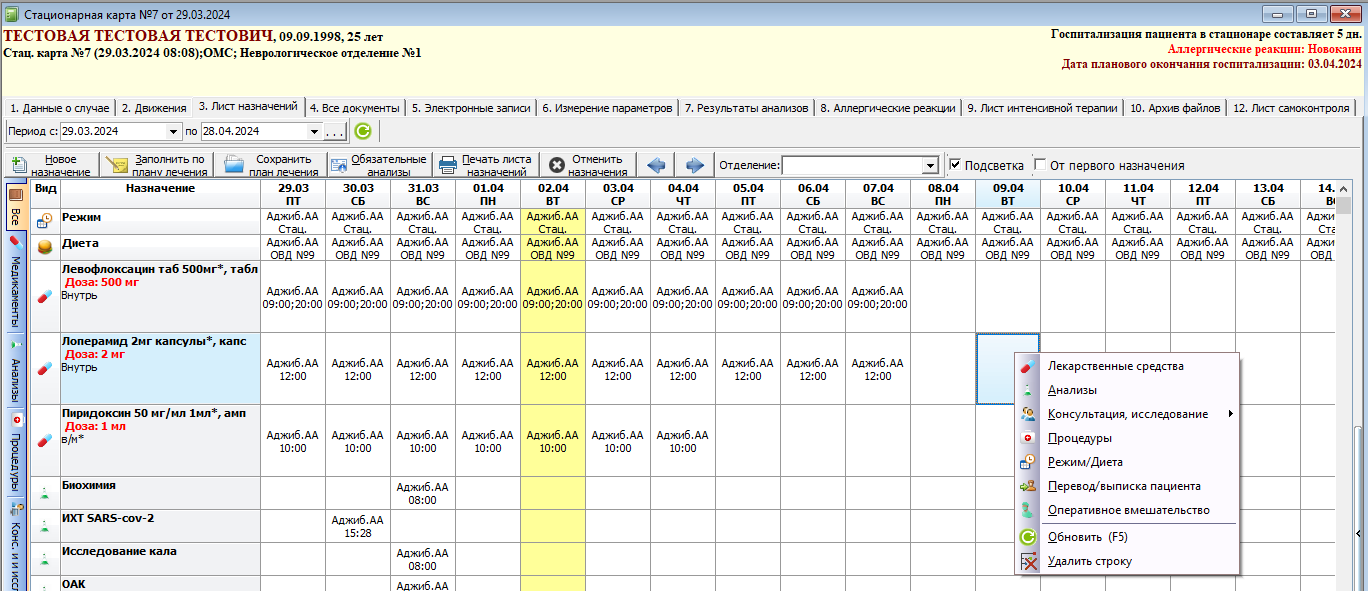Click the Отменить назначения button
The width and height of the screenshot is (1368, 591).
point(588,165)
